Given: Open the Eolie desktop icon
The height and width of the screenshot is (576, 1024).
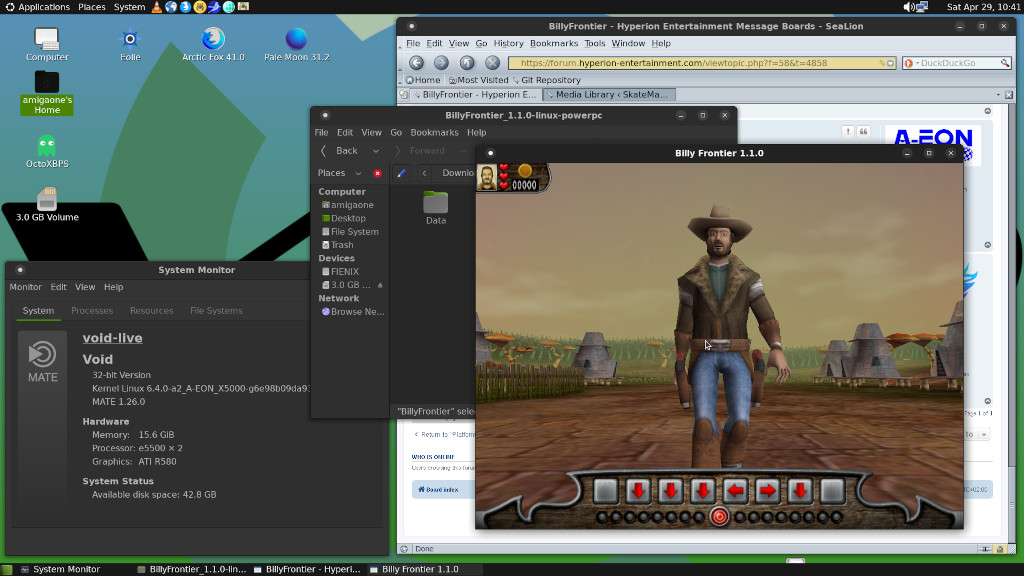Looking at the screenshot, I should tap(130, 44).
